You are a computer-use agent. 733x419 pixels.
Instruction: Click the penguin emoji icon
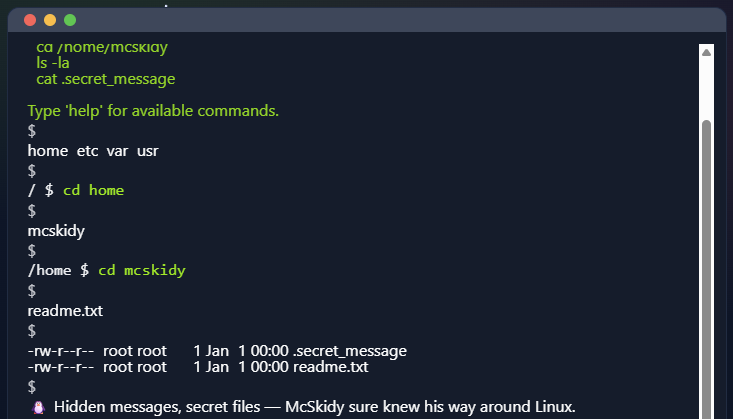click(38, 407)
